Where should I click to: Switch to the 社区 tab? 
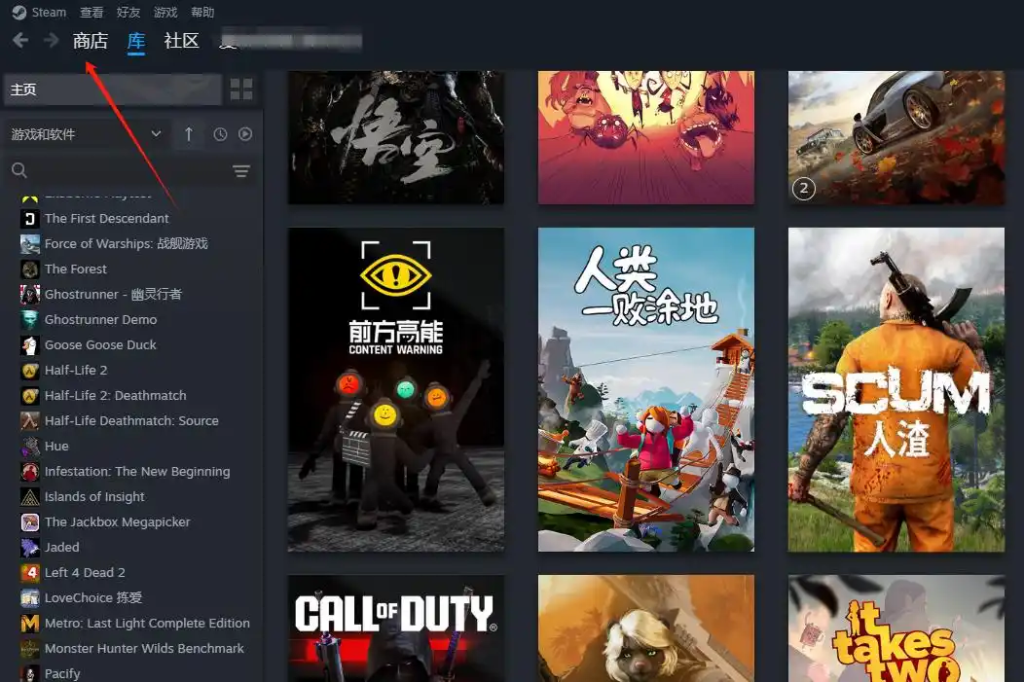[x=182, y=41]
